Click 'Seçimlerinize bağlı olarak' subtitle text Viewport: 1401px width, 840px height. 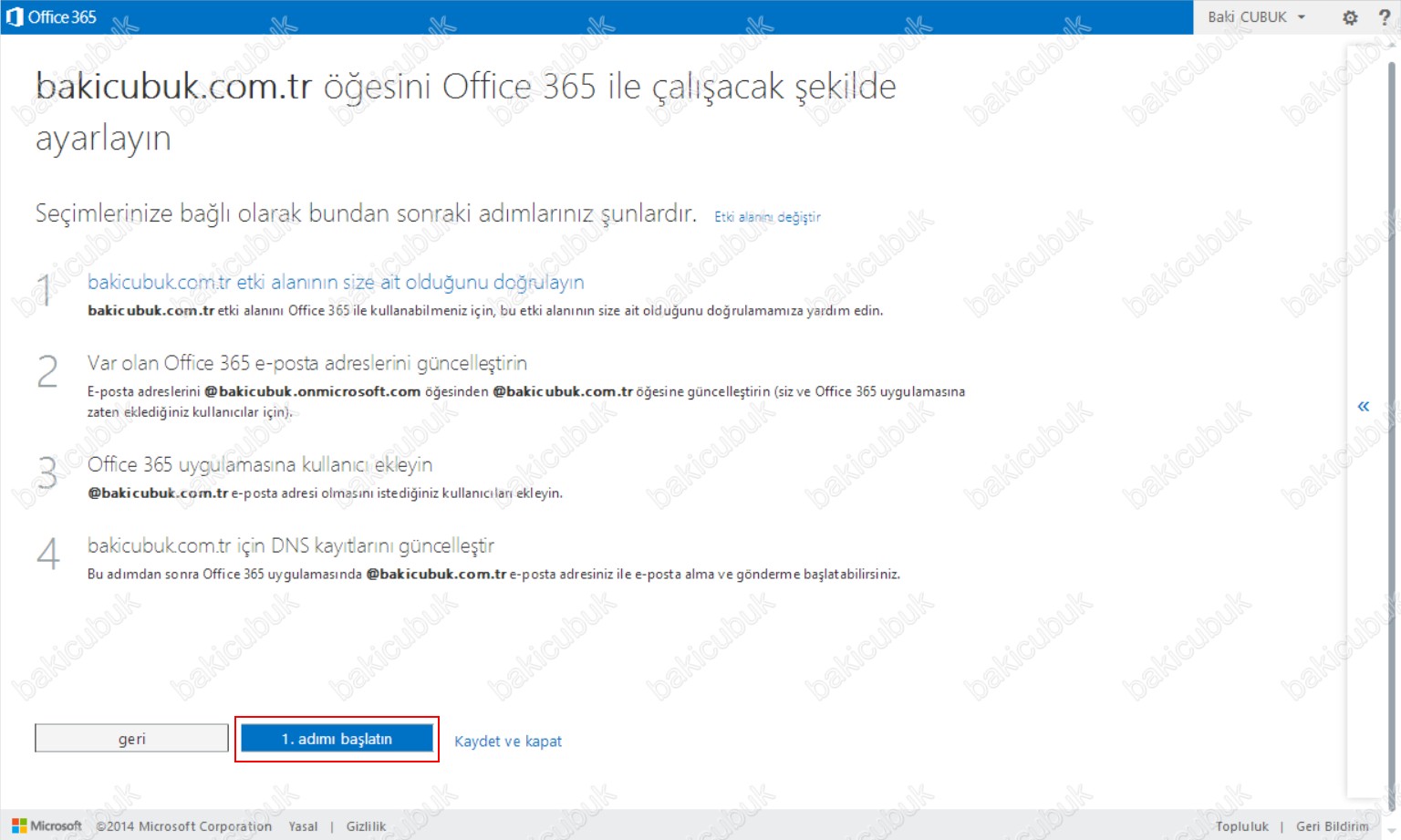click(x=168, y=213)
